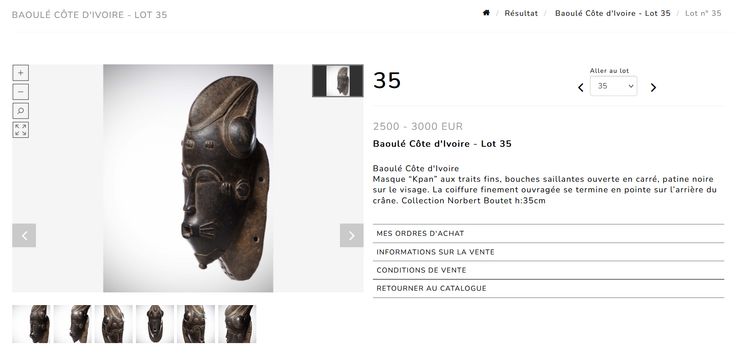Show next image with right gallery arrow
Screen dimensions: 750x361
pos(352,235)
